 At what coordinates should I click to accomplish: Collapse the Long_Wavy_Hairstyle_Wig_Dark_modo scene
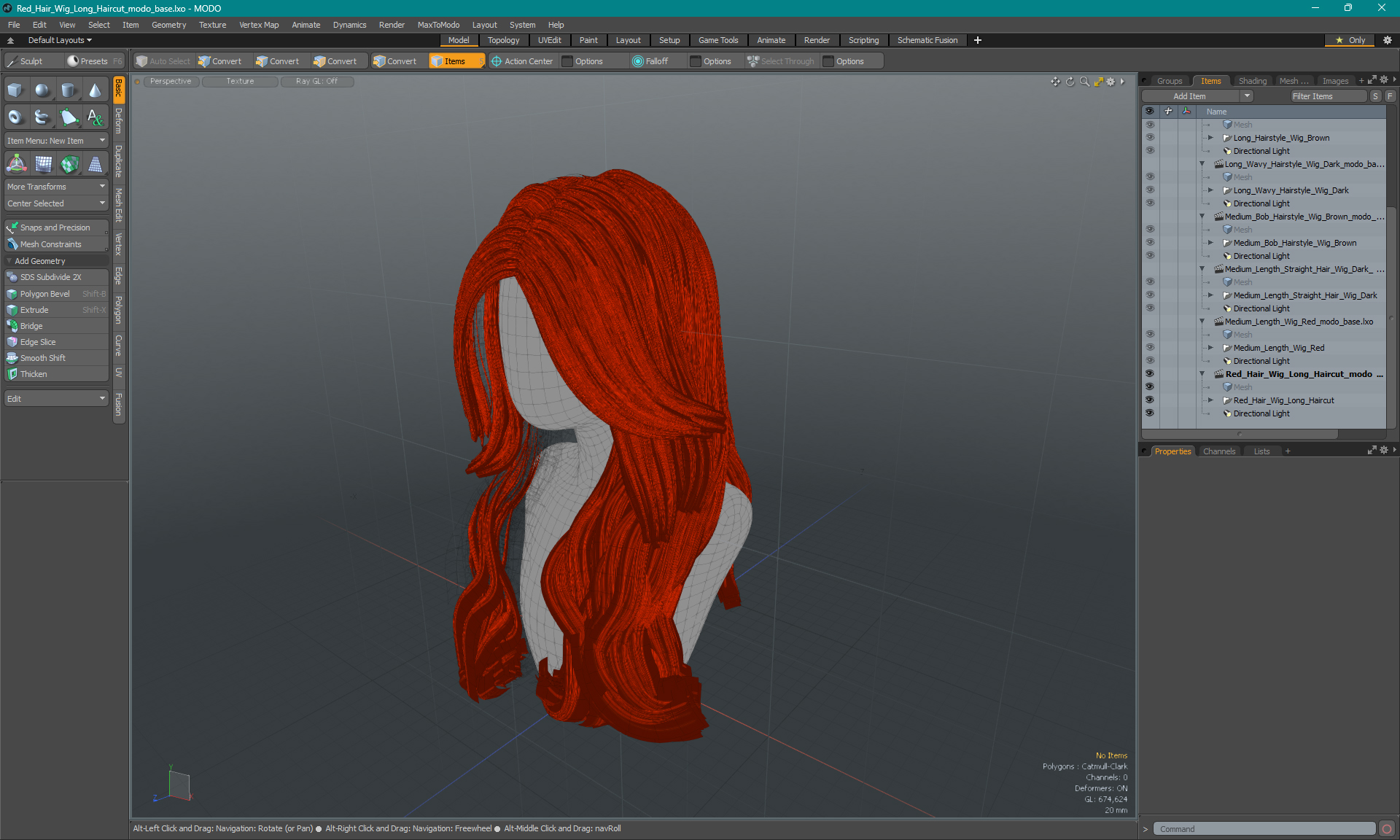tap(1202, 164)
